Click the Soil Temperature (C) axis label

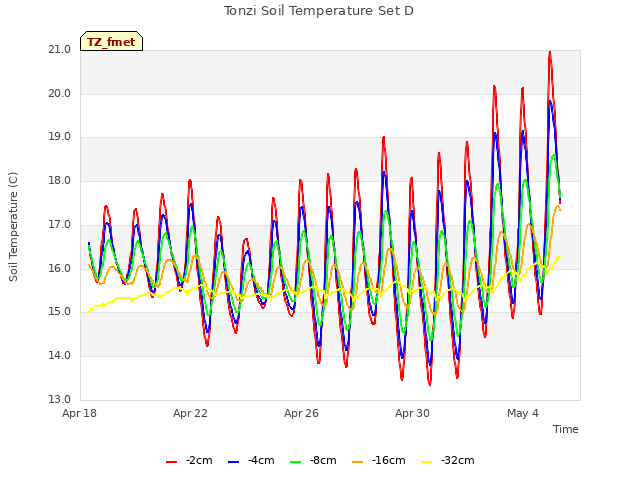13,227
